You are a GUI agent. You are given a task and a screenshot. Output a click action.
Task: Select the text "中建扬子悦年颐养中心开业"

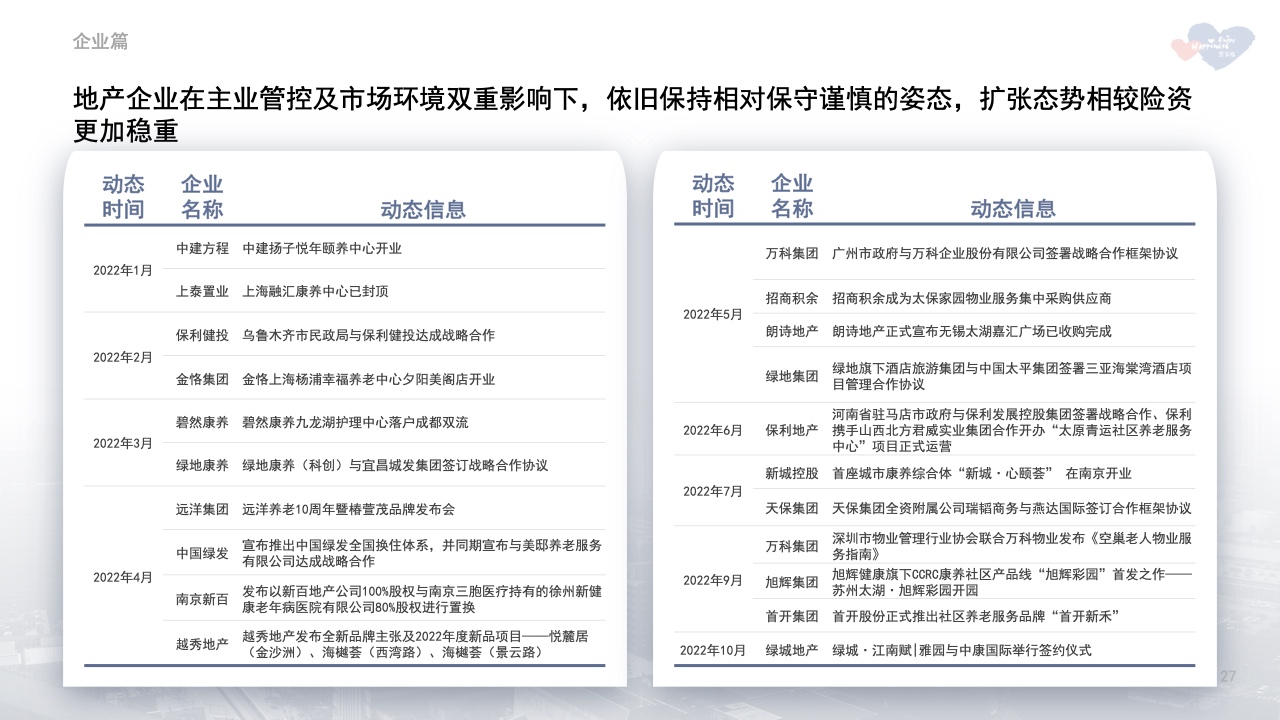click(x=322, y=248)
